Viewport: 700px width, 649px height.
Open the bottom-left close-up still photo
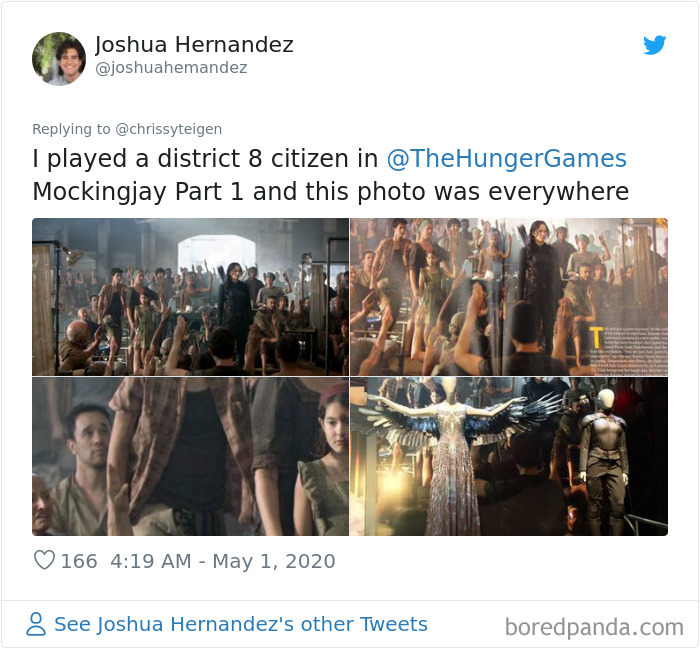click(190, 457)
